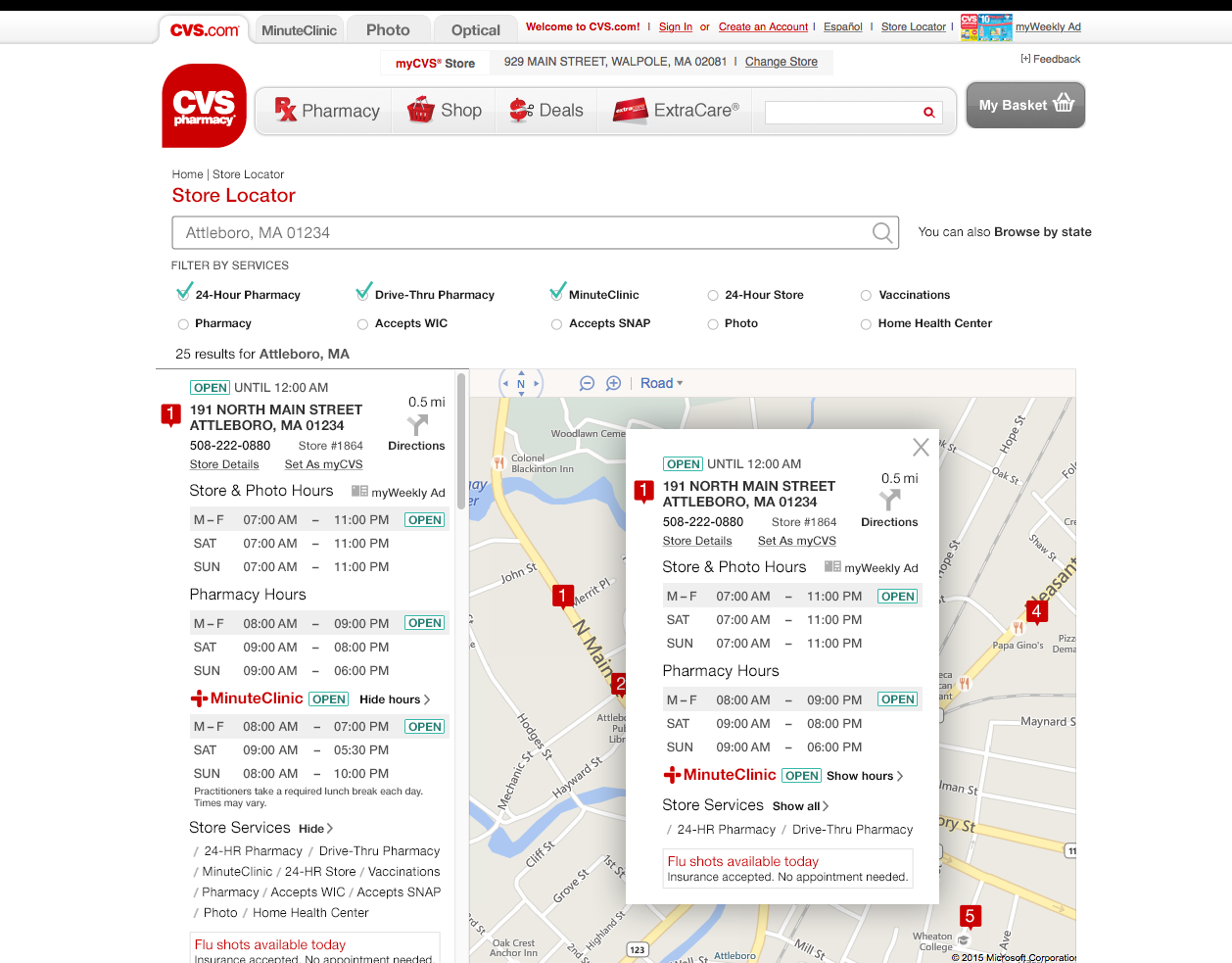Viewport: 1232px width, 963px height.
Task: Click the results list scrollbar
Action: point(461,441)
